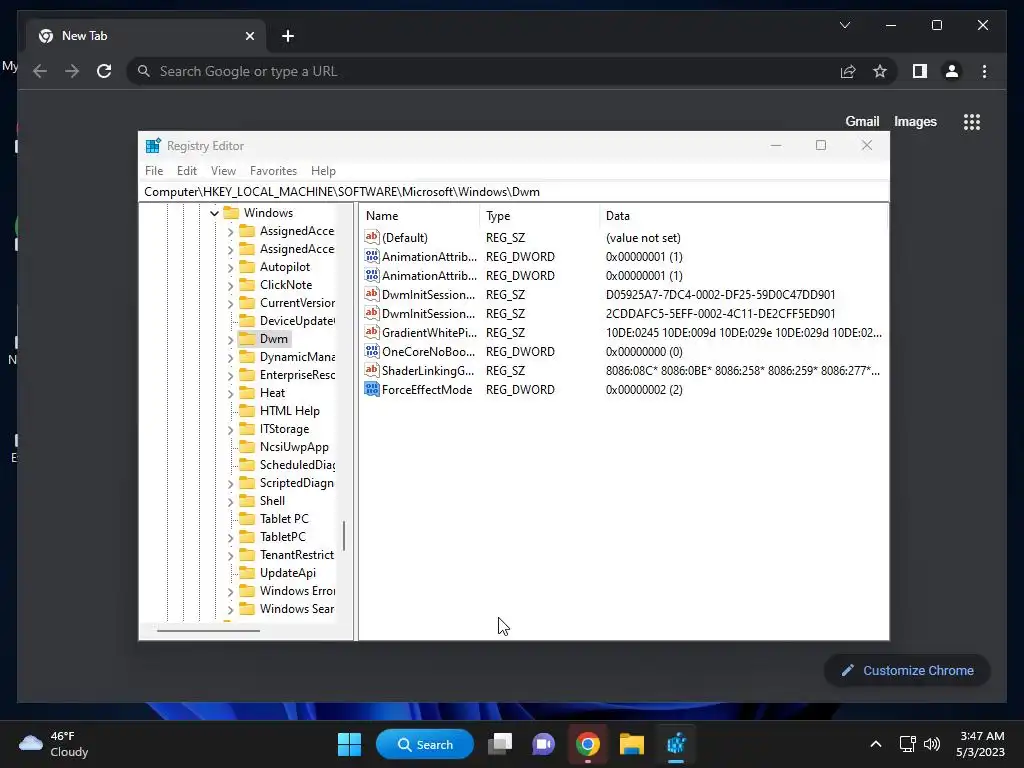The width and height of the screenshot is (1024, 768).
Task: Expand the CurrentVersion key
Action: tap(230, 303)
